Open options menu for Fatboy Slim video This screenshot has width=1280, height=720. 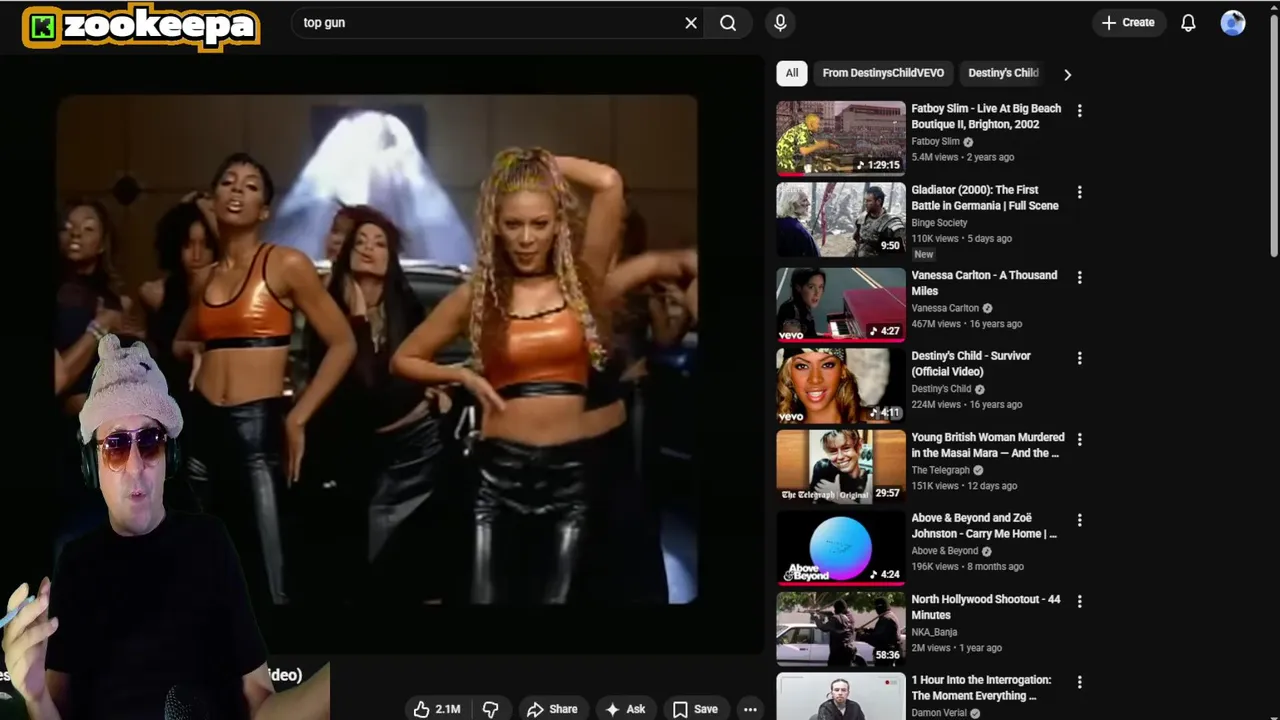[1079, 111]
